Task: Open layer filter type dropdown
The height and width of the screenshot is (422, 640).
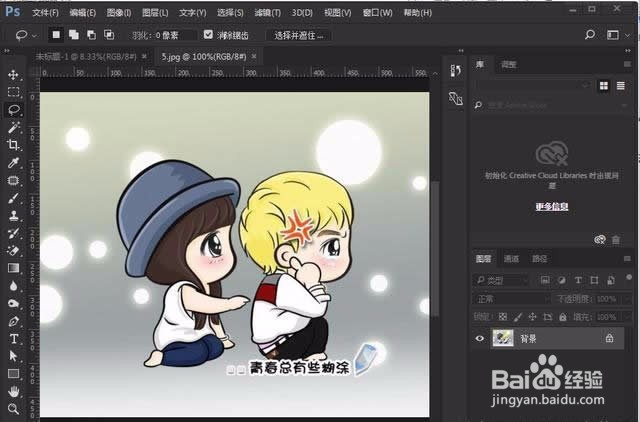Action: click(502, 280)
